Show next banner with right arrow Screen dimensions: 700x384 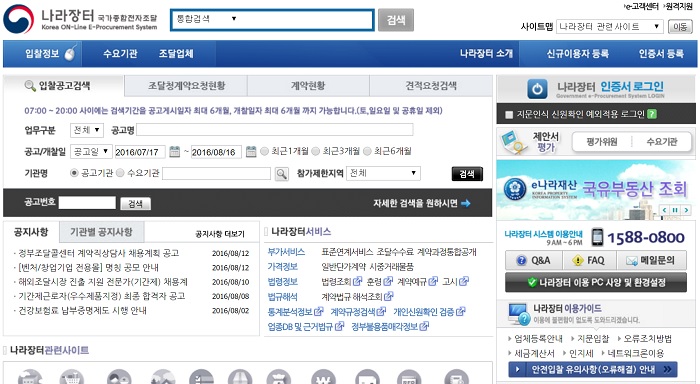686,210
